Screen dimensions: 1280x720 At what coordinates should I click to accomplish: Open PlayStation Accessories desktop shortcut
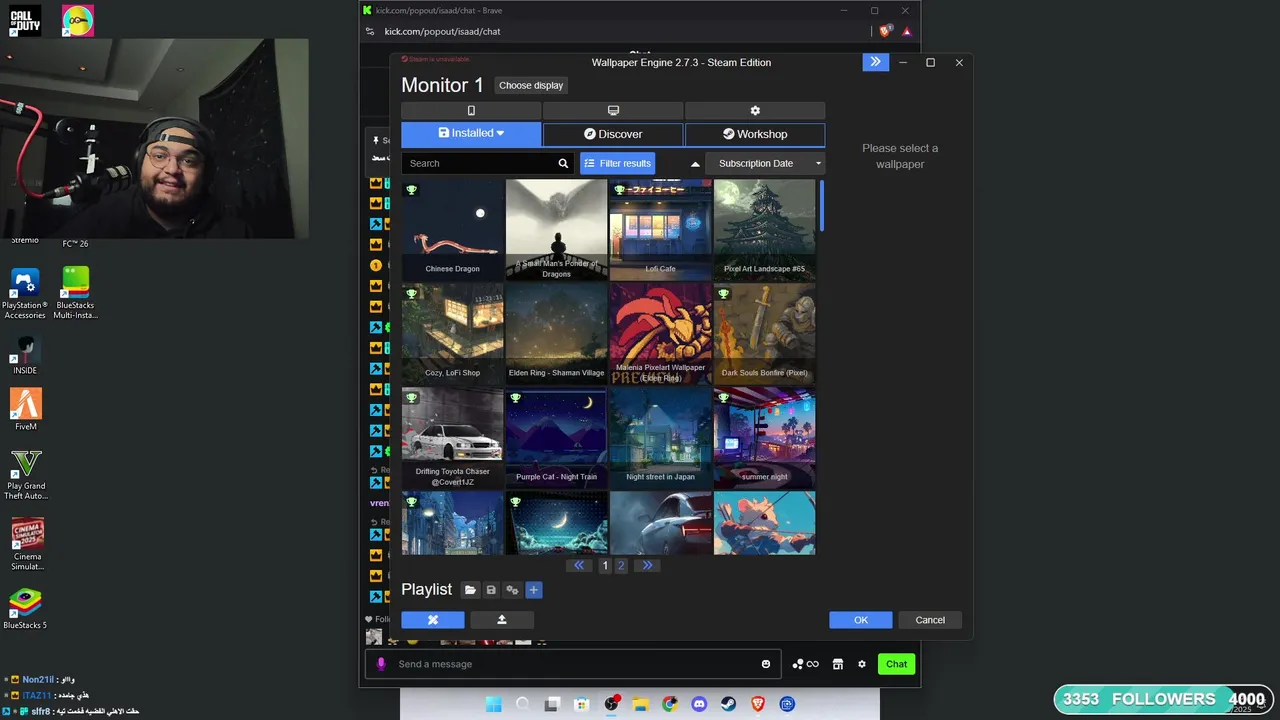25,293
